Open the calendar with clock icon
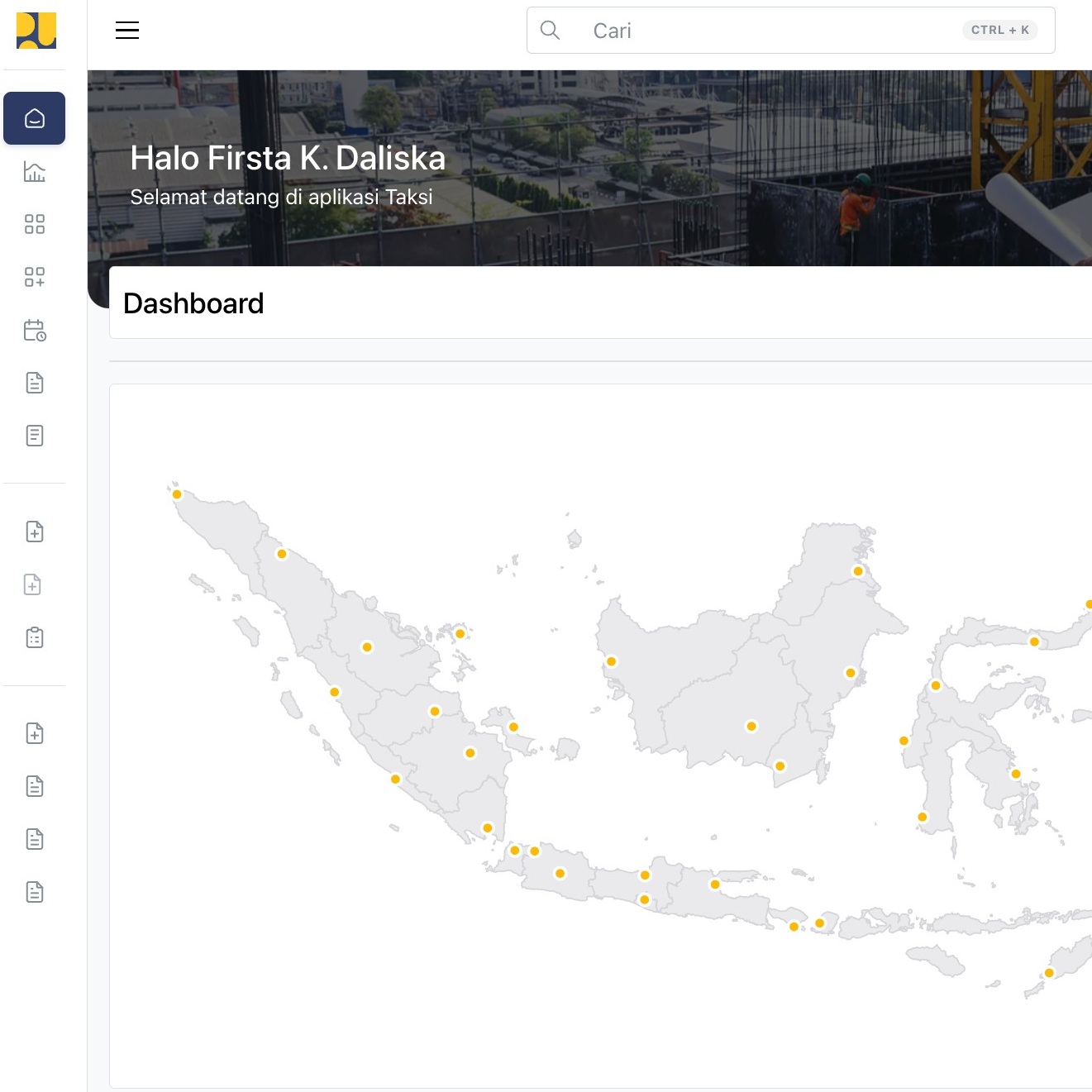The height and width of the screenshot is (1092, 1092). (35, 331)
